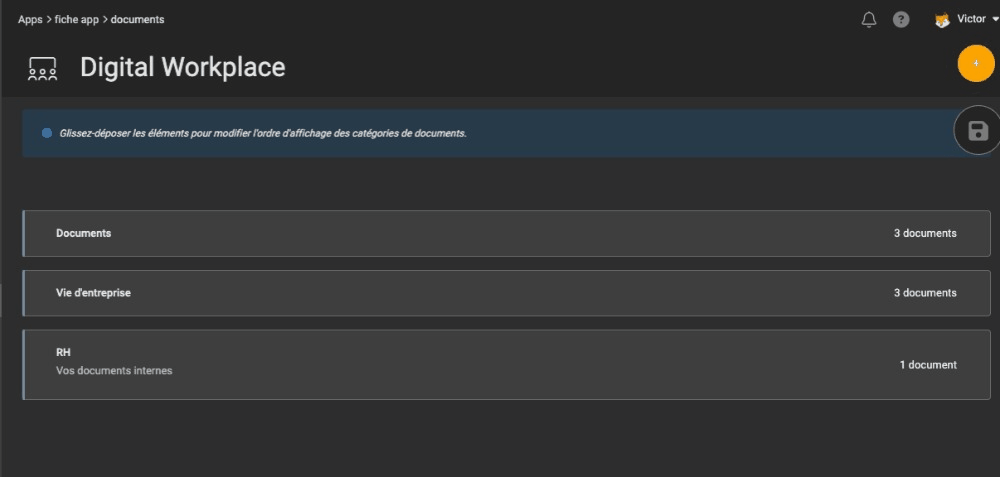Screen dimensions: 1000x477
Task: Open the Vie d'entreprise category
Action: pyautogui.click(x=507, y=293)
